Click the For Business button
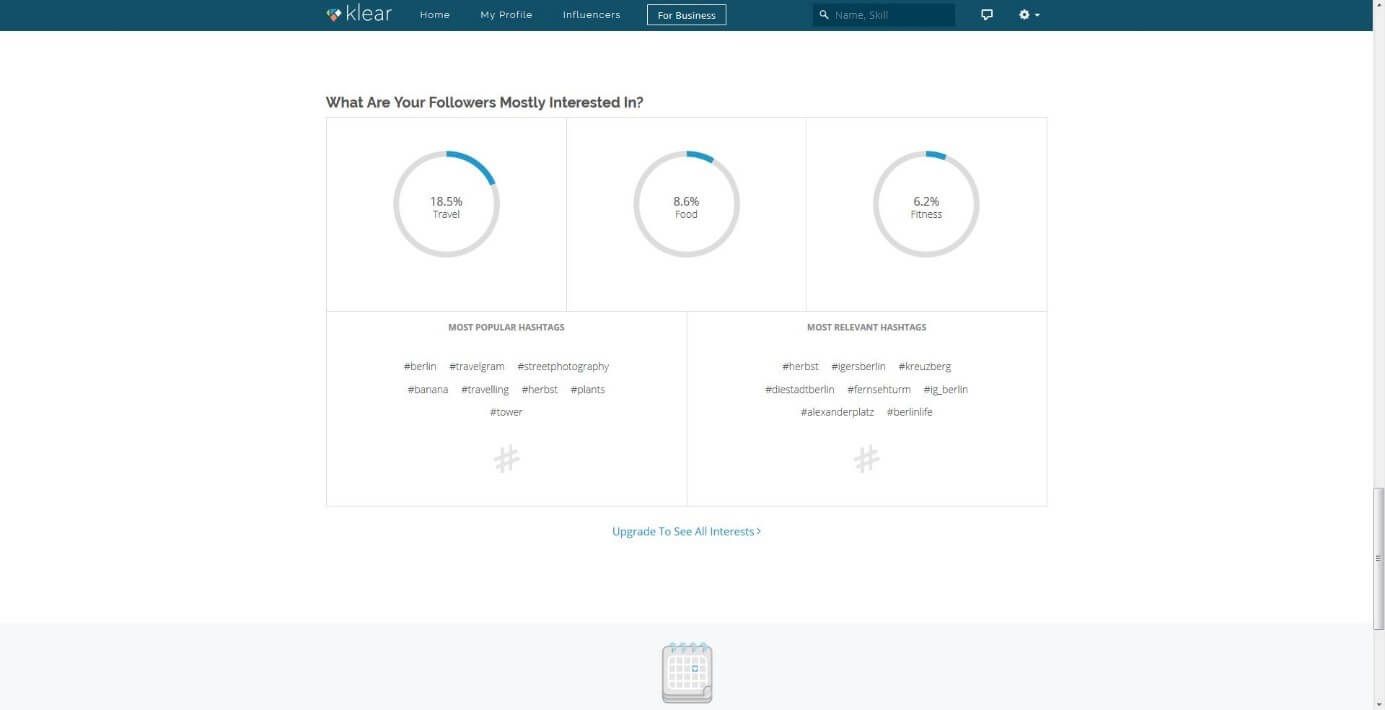 [x=686, y=15]
